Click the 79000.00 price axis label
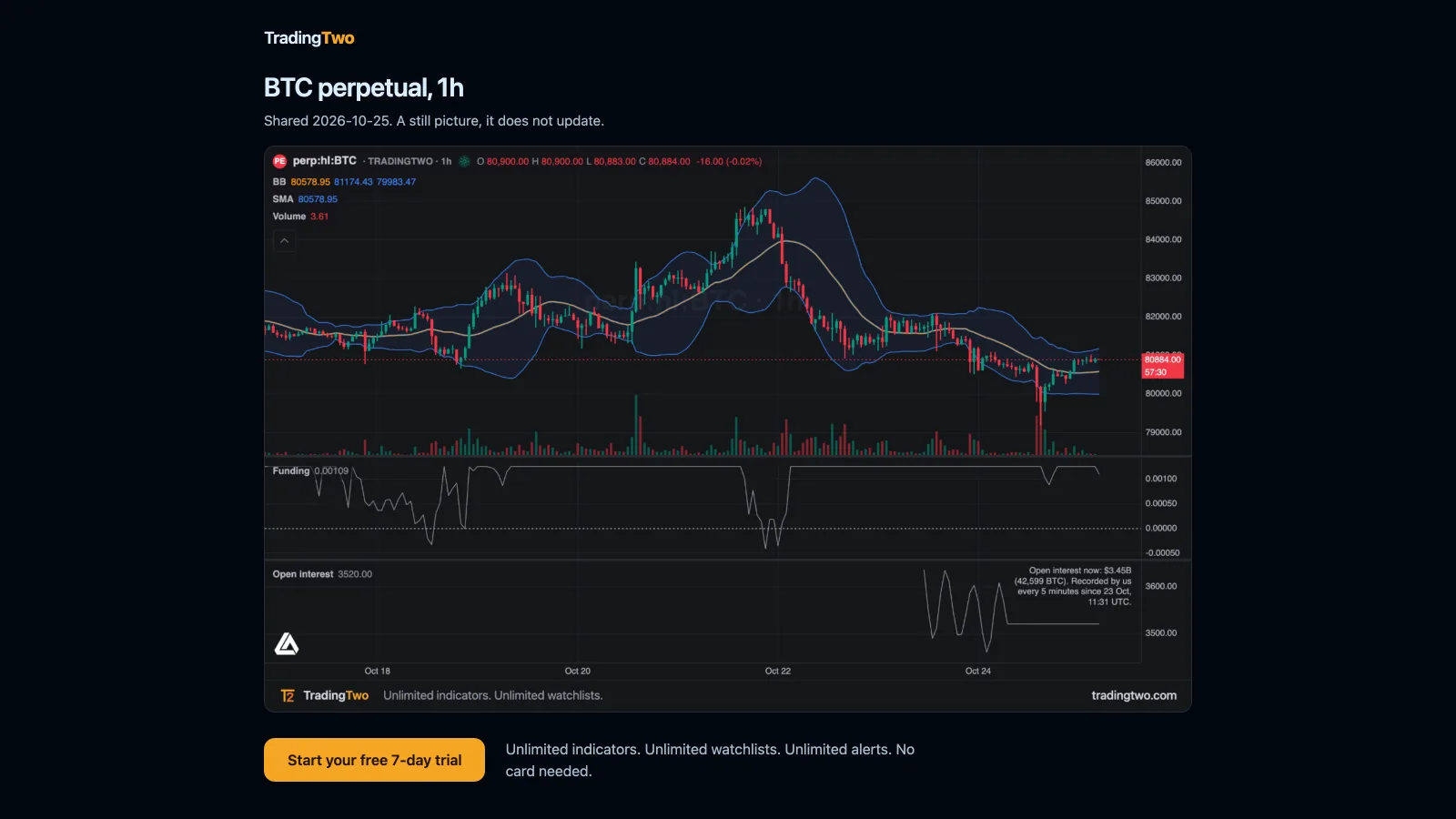 [1163, 432]
